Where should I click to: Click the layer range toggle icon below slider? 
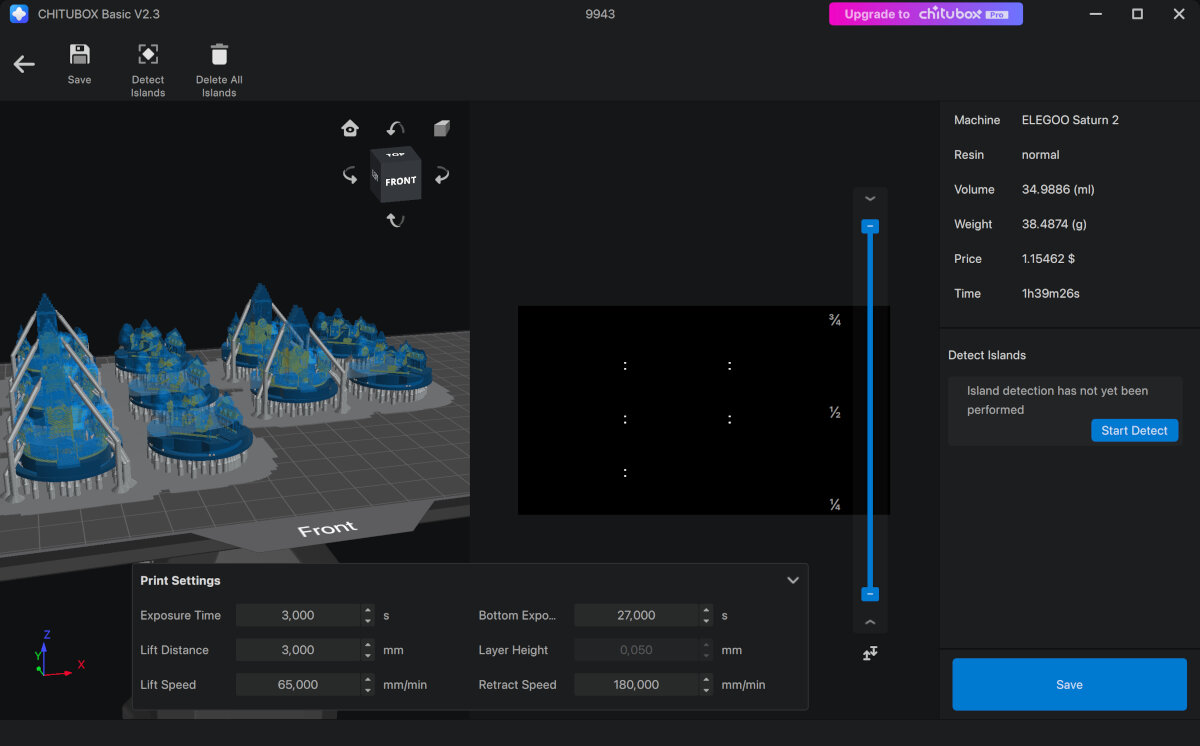(x=870, y=653)
